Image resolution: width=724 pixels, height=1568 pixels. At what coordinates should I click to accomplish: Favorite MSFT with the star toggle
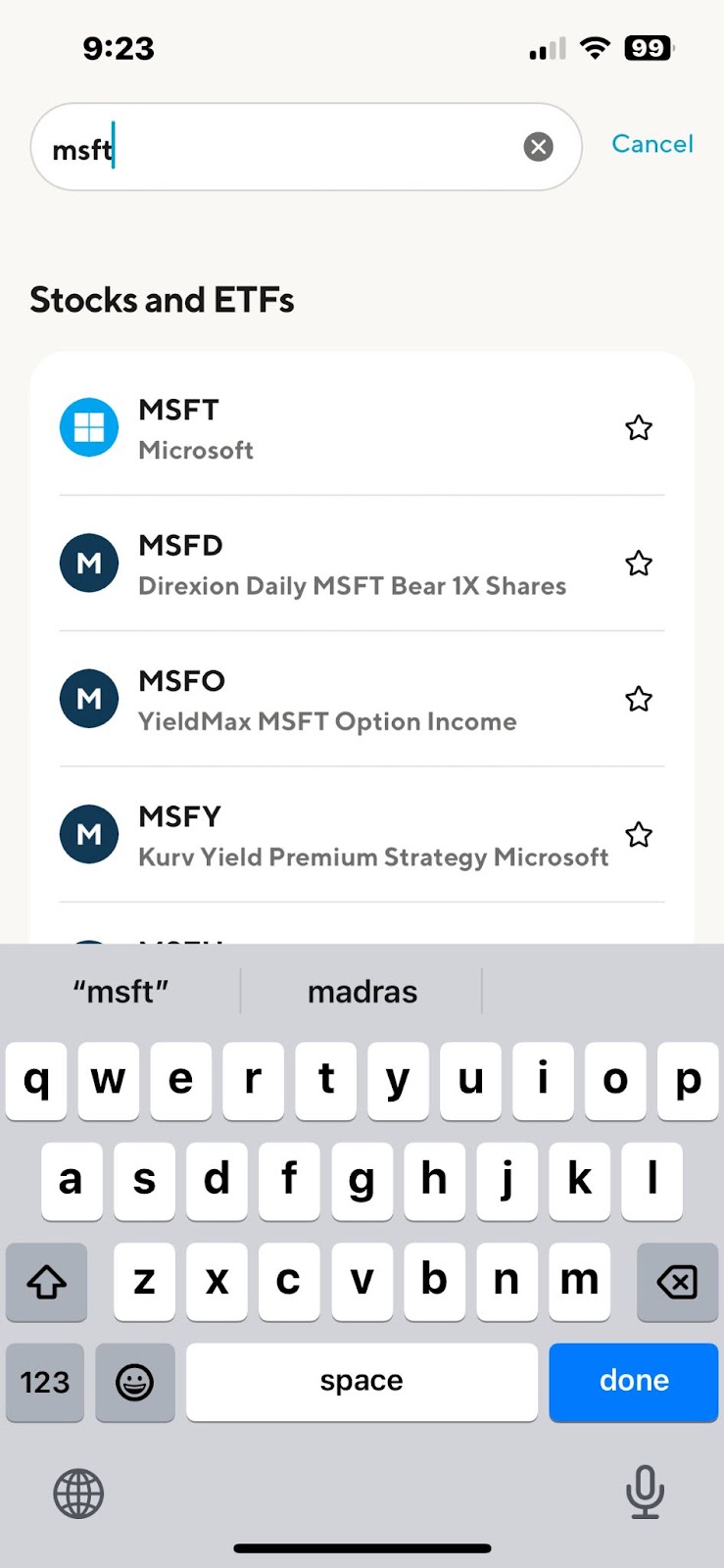coord(639,428)
